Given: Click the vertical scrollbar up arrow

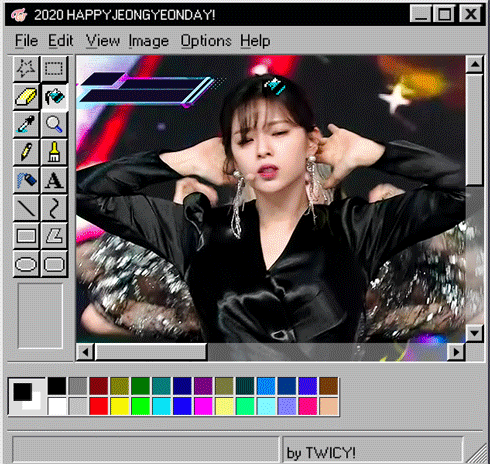Looking at the screenshot, I should 475,64.
